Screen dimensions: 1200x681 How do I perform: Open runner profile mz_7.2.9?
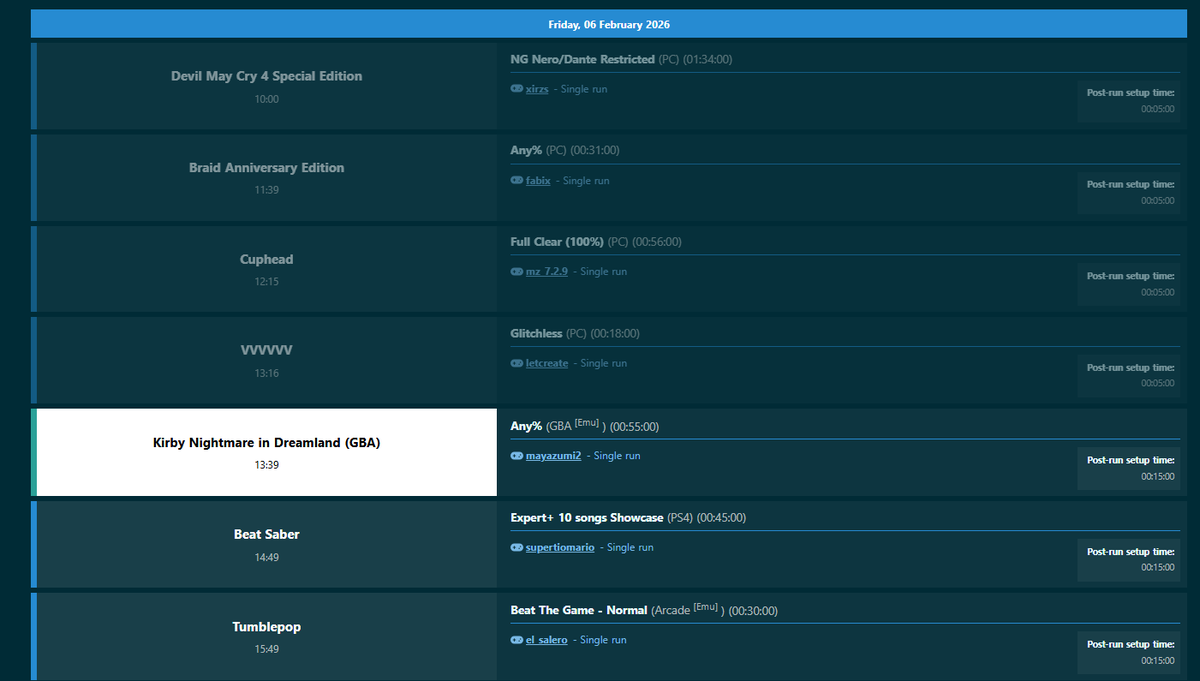tap(547, 272)
